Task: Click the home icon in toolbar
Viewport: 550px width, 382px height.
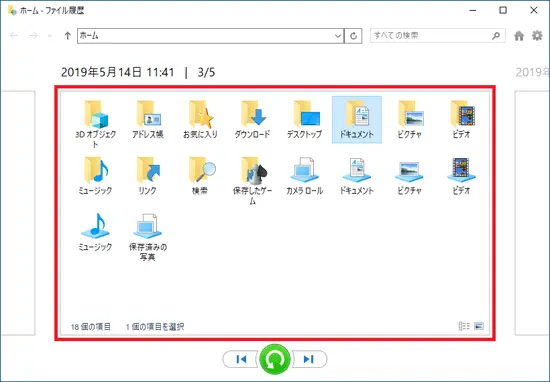Action: [x=519, y=35]
